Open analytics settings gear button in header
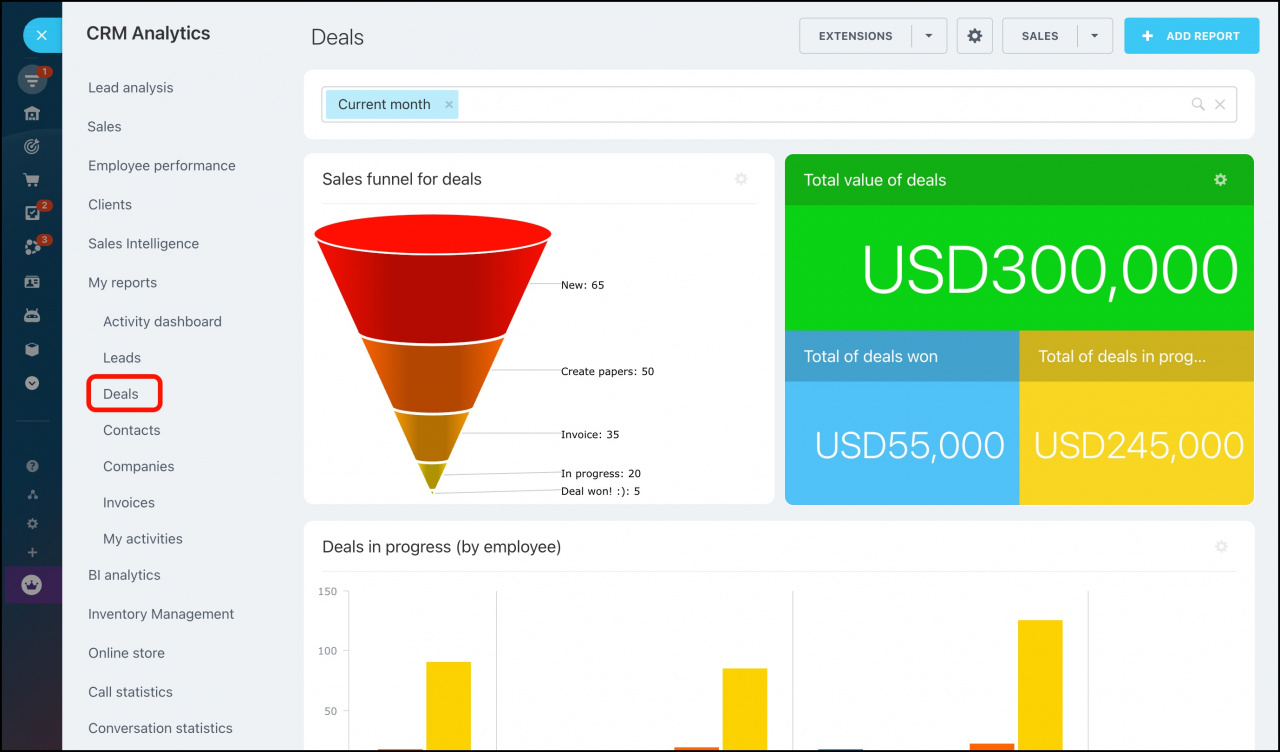 pos(974,36)
